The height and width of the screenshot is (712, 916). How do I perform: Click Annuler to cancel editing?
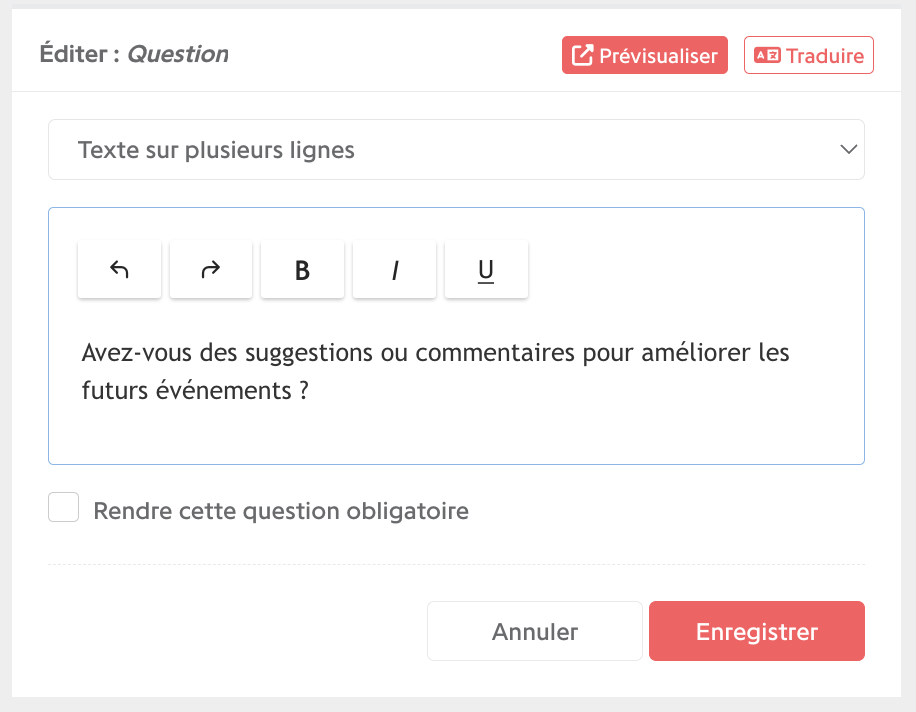click(x=535, y=631)
